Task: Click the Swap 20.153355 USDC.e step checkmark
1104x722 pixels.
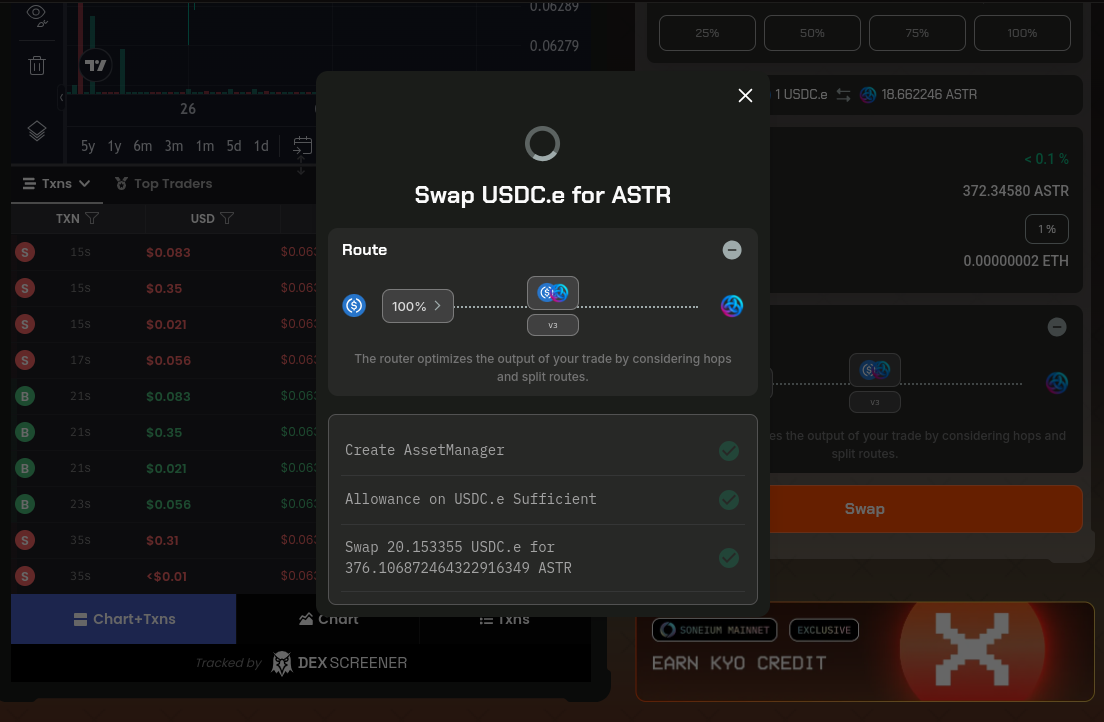Action: point(729,558)
